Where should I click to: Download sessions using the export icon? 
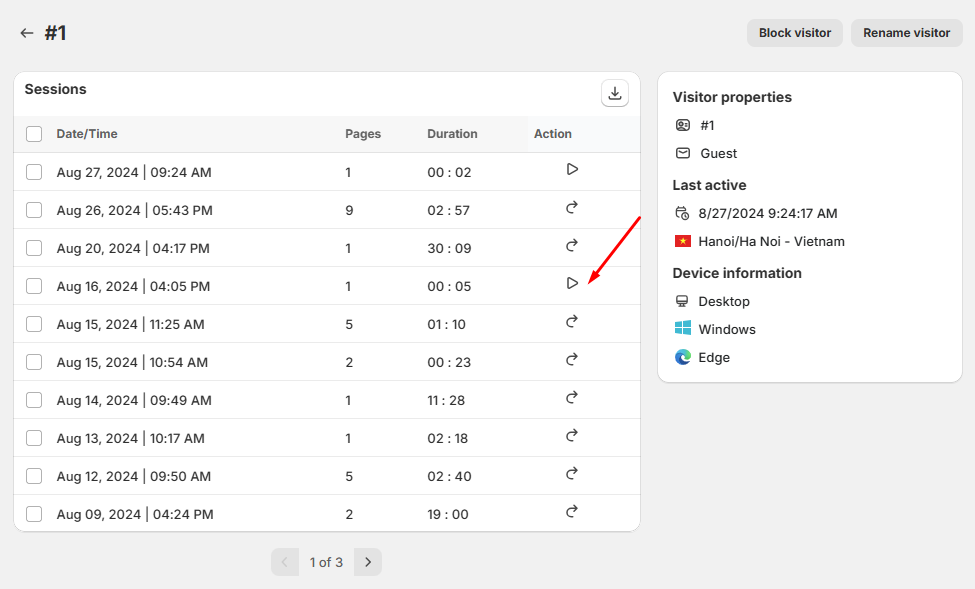click(615, 94)
